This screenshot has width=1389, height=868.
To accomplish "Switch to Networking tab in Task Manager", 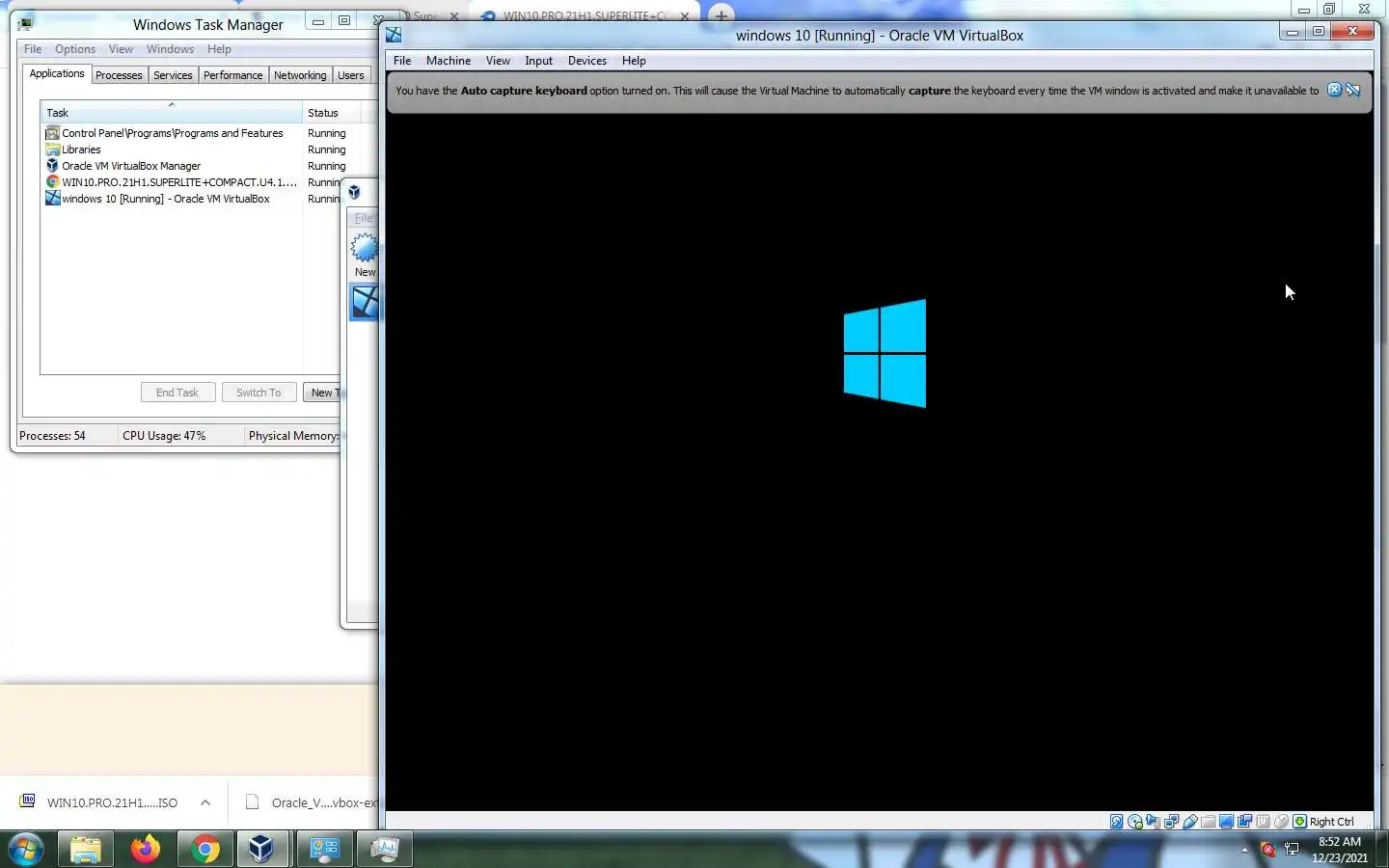I will coord(300,75).
